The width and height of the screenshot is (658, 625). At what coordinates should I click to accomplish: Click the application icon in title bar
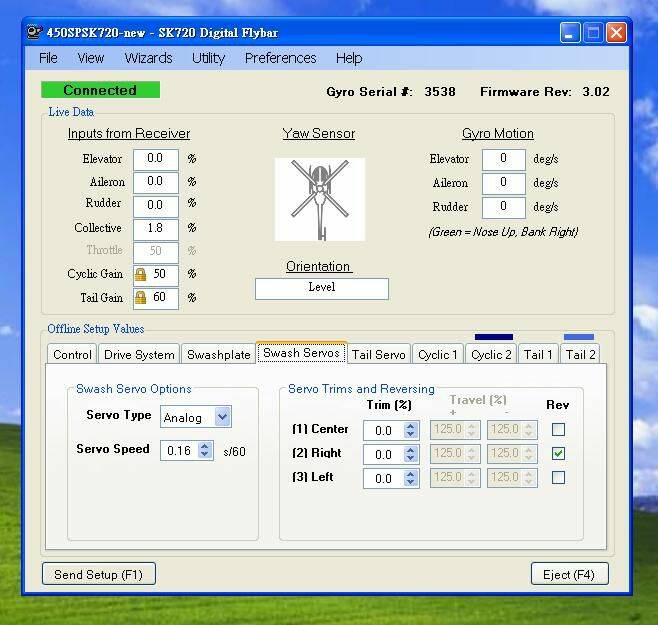pyautogui.click(x=34, y=32)
